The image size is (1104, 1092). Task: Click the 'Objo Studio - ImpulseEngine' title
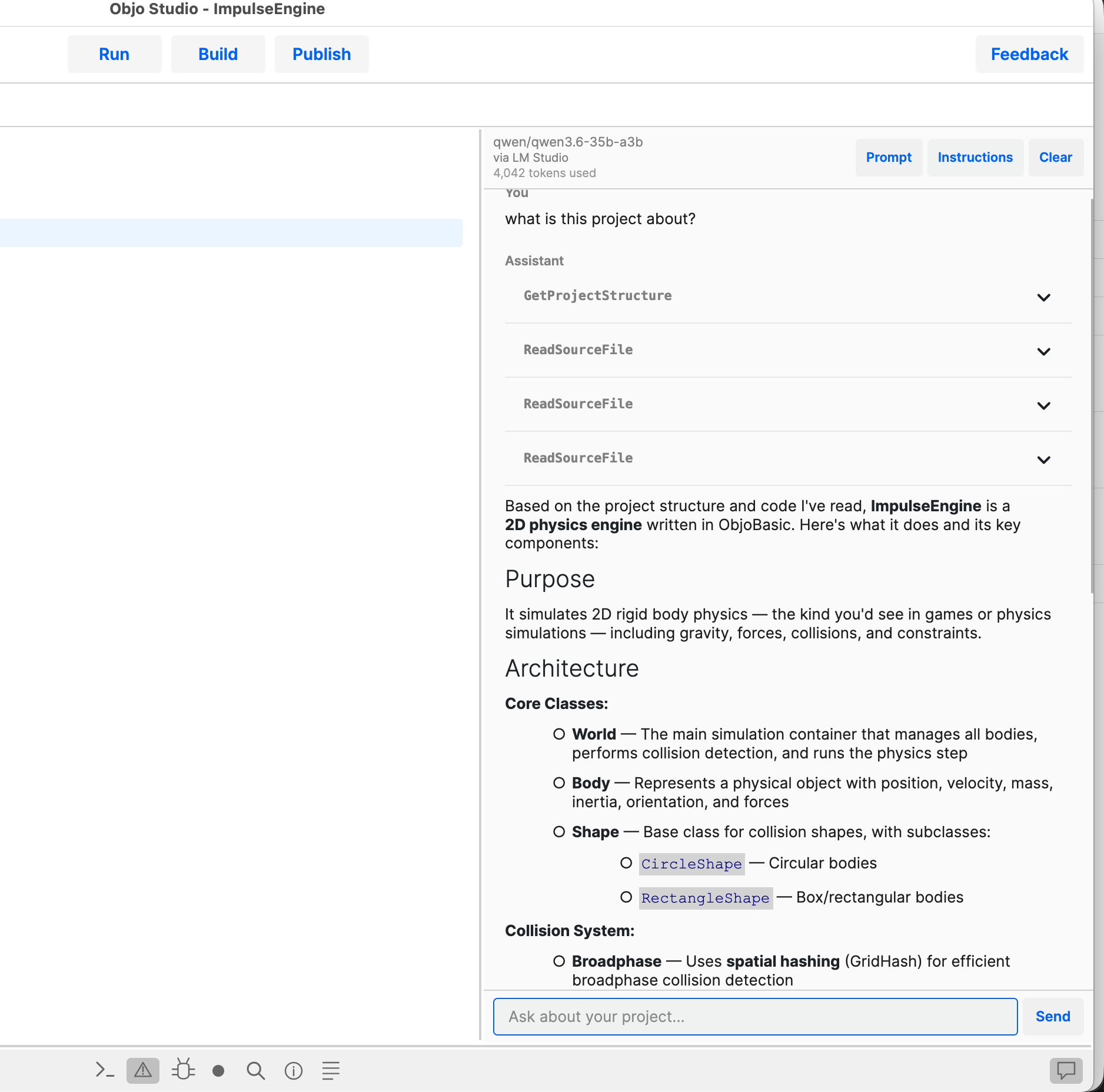click(217, 9)
